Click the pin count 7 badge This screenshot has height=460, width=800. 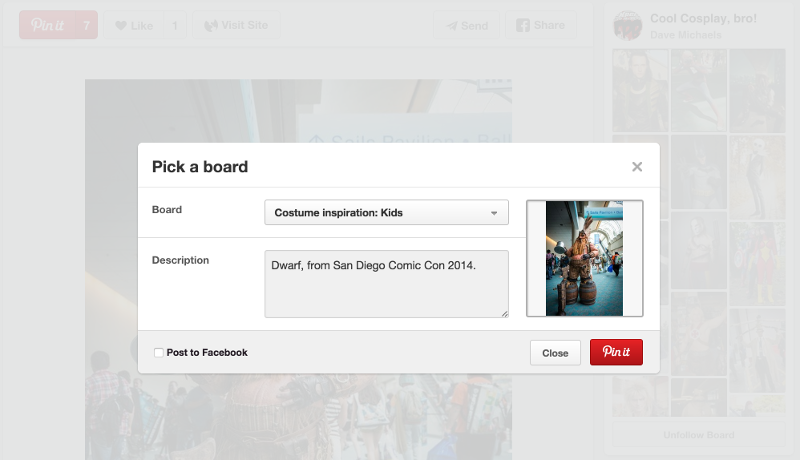tap(86, 25)
